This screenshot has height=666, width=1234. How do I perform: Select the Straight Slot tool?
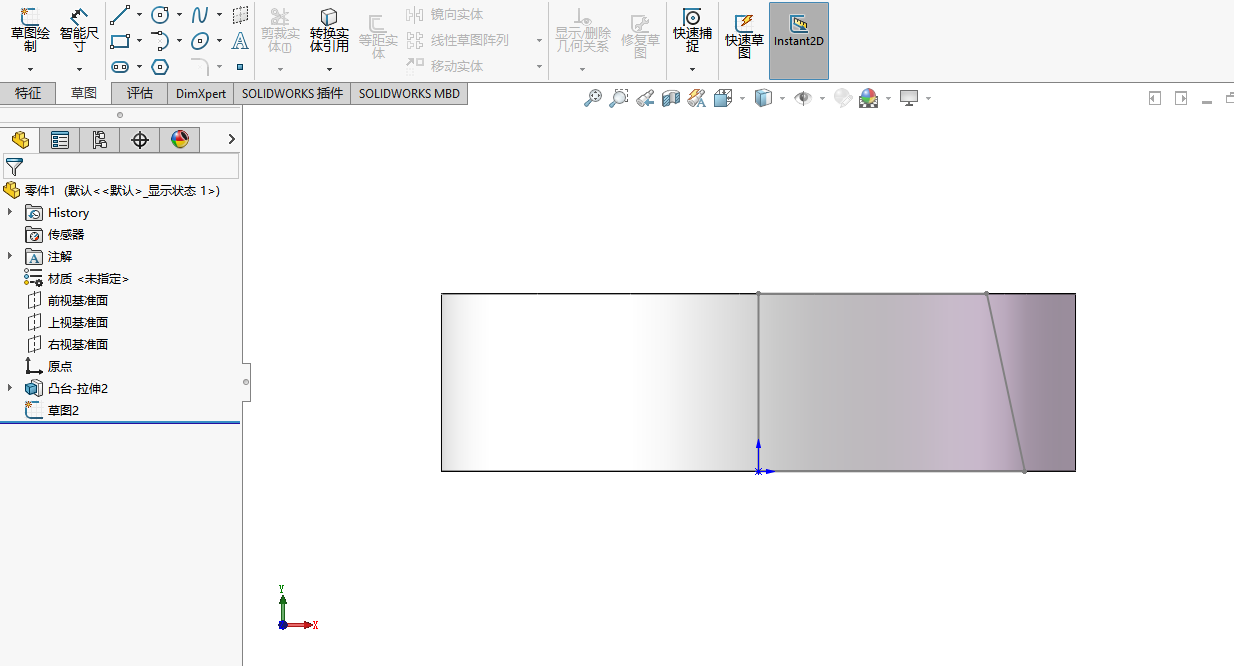click(120, 67)
